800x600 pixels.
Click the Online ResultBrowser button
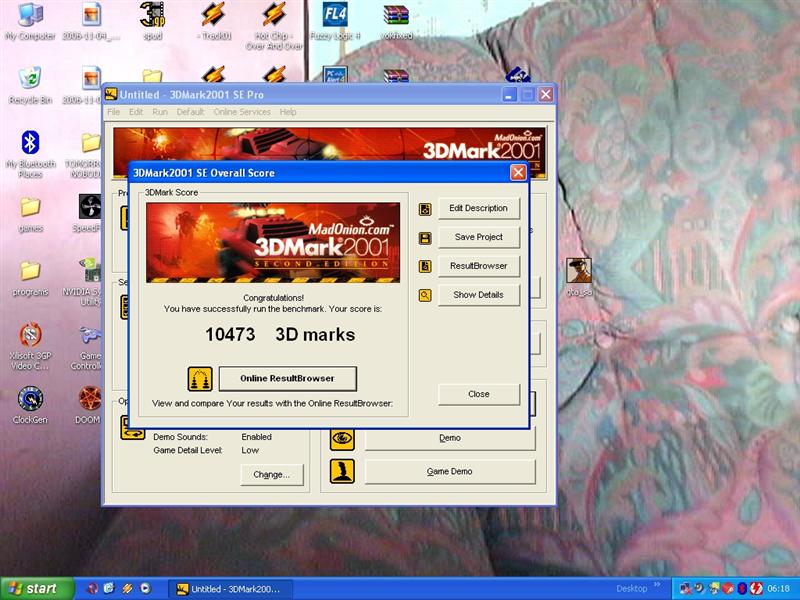point(287,379)
